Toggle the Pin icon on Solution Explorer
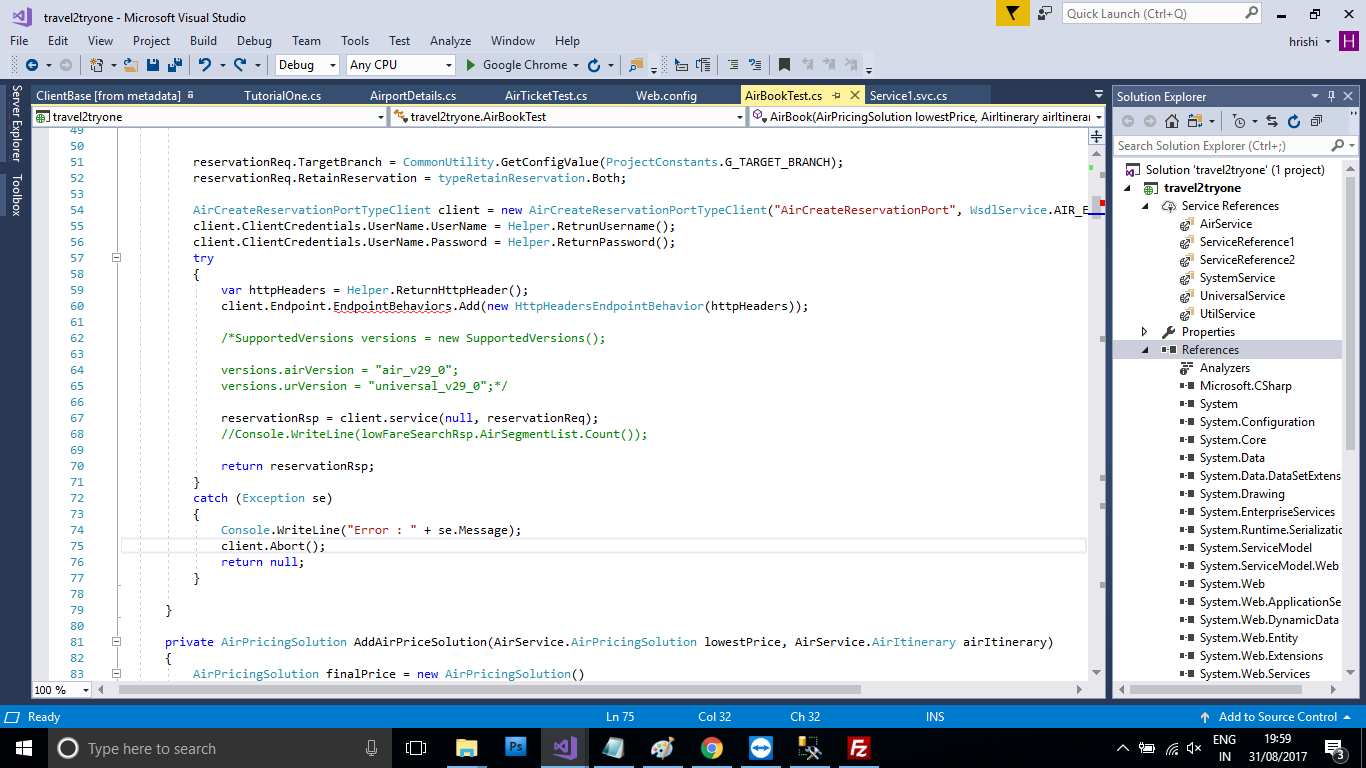 point(1331,96)
